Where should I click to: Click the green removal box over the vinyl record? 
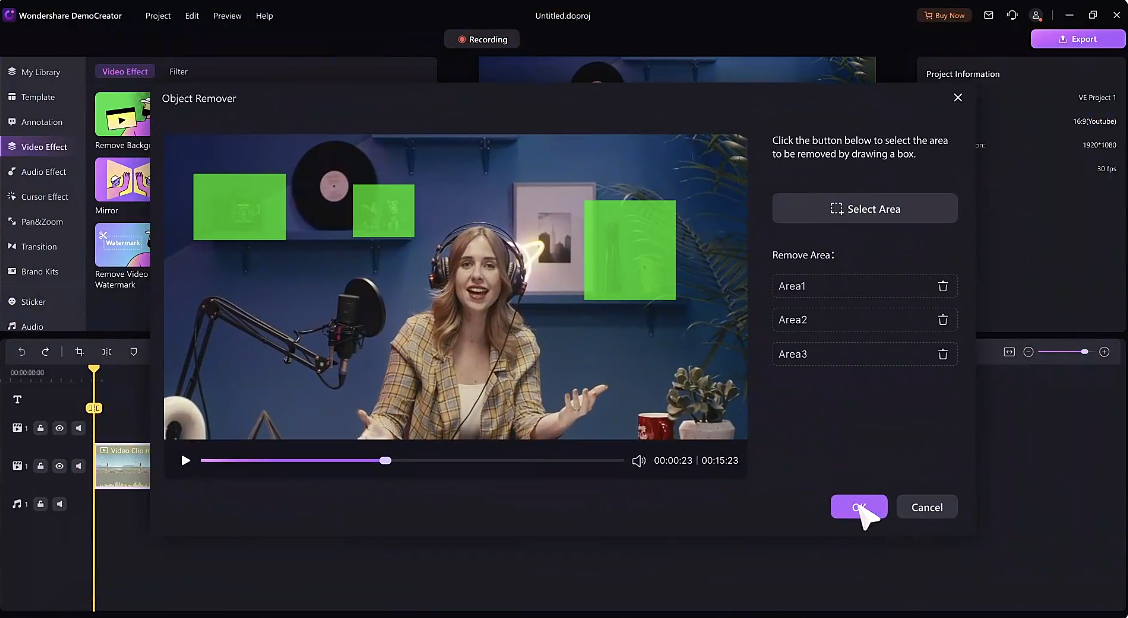point(383,211)
